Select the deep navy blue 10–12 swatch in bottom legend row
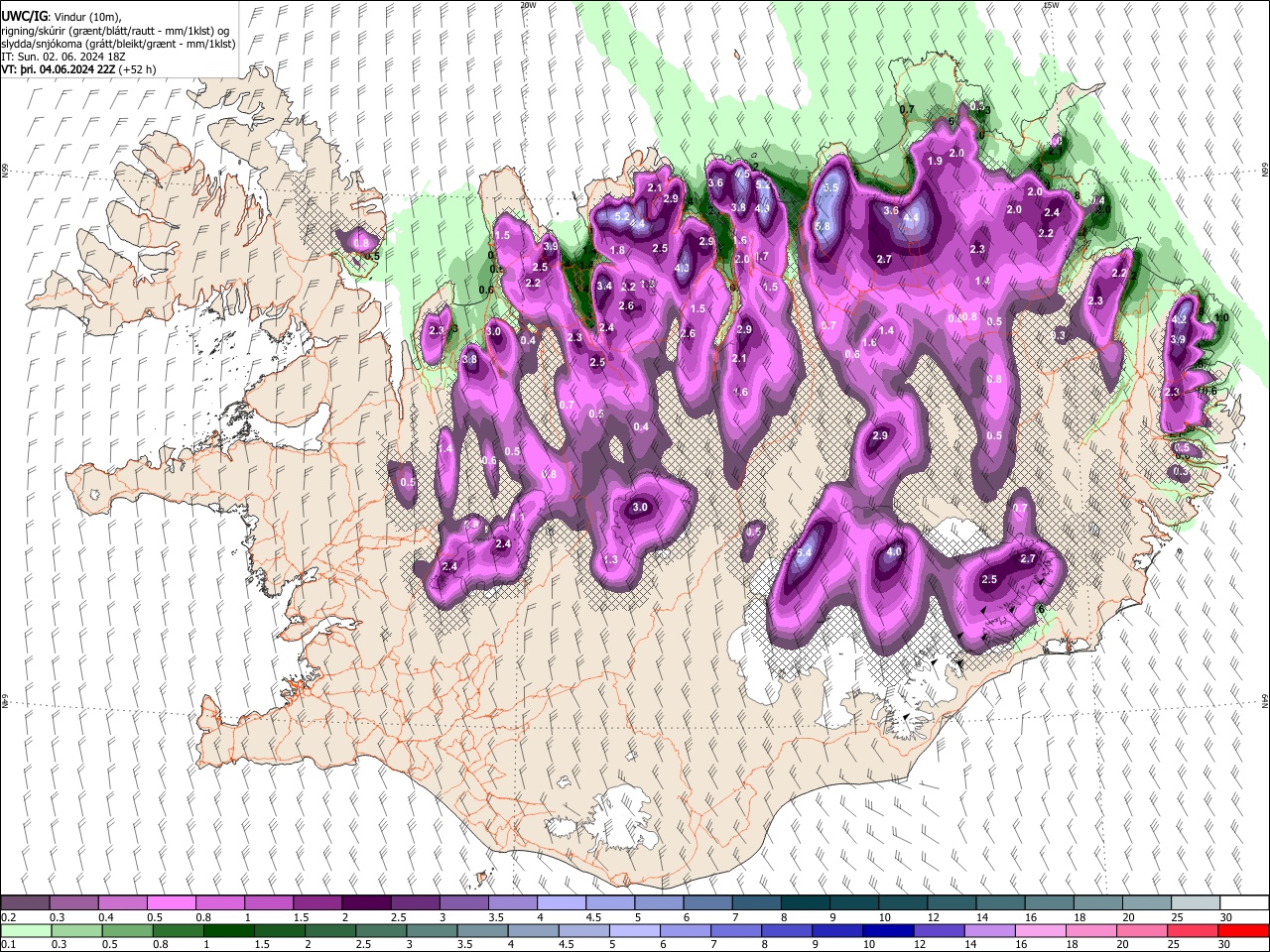Image resolution: width=1270 pixels, height=952 pixels. (x=887, y=930)
